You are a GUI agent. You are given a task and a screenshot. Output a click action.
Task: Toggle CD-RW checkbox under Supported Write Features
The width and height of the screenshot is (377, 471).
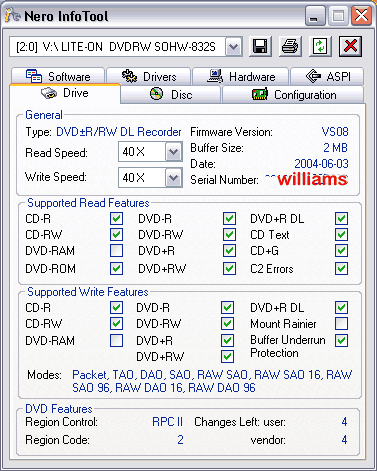pyautogui.click(x=116, y=323)
